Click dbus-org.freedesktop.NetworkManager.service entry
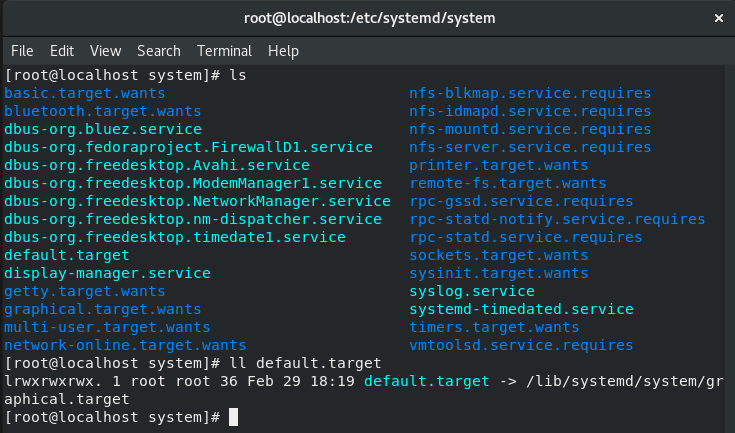Image resolution: width=735 pixels, height=433 pixels. coord(197,201)
